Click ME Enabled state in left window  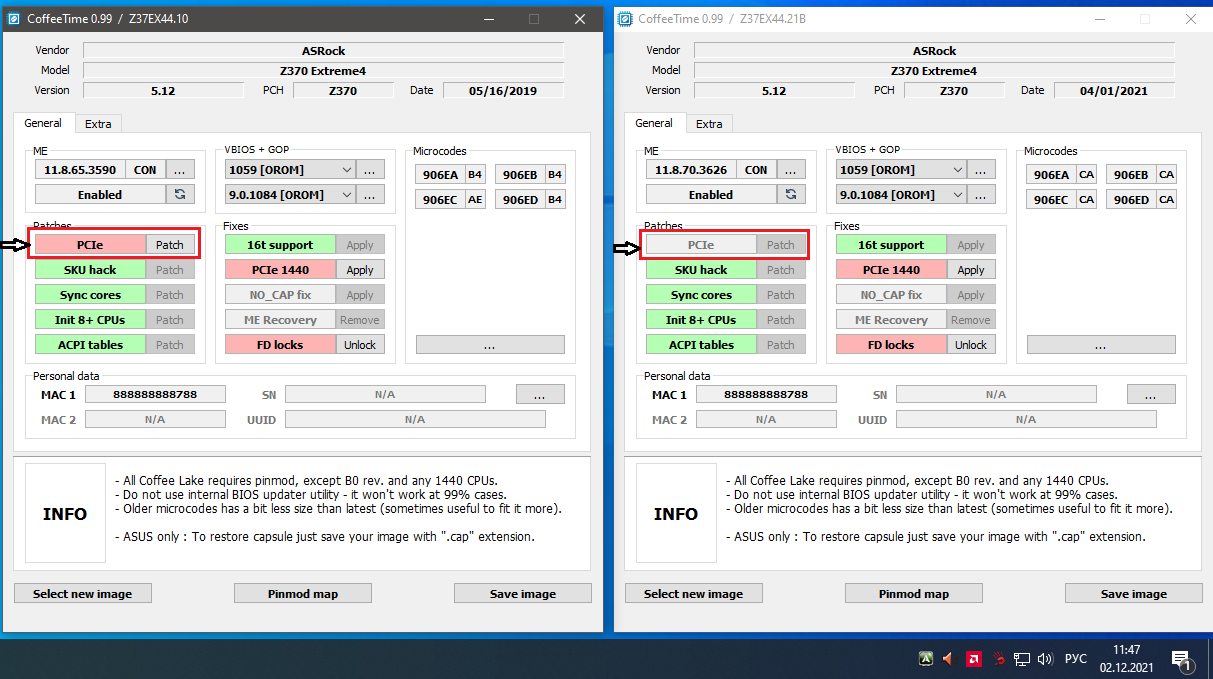pyautogui.click(x=100, y=195)
